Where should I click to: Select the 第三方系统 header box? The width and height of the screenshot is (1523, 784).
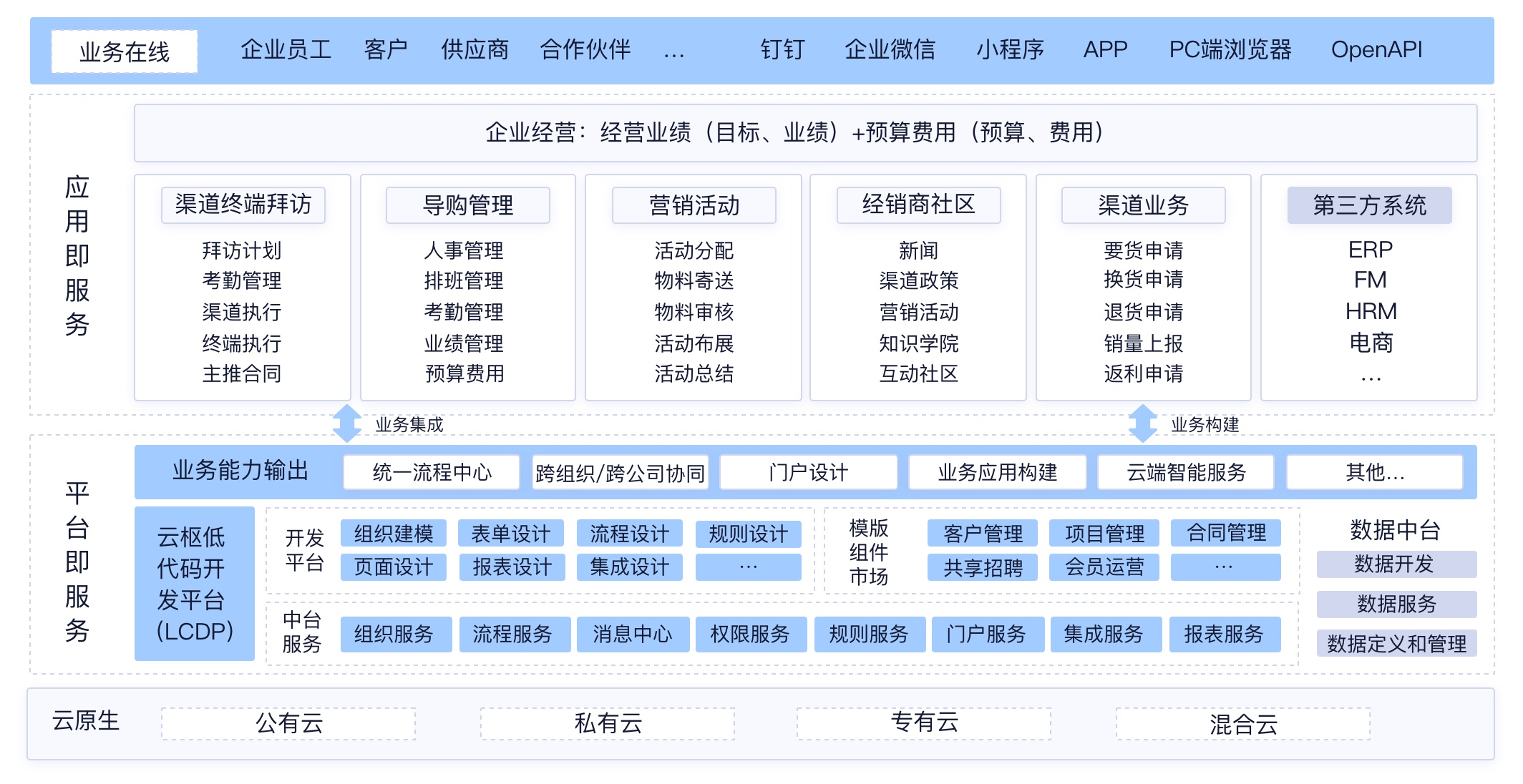(x=1369, y=205)
